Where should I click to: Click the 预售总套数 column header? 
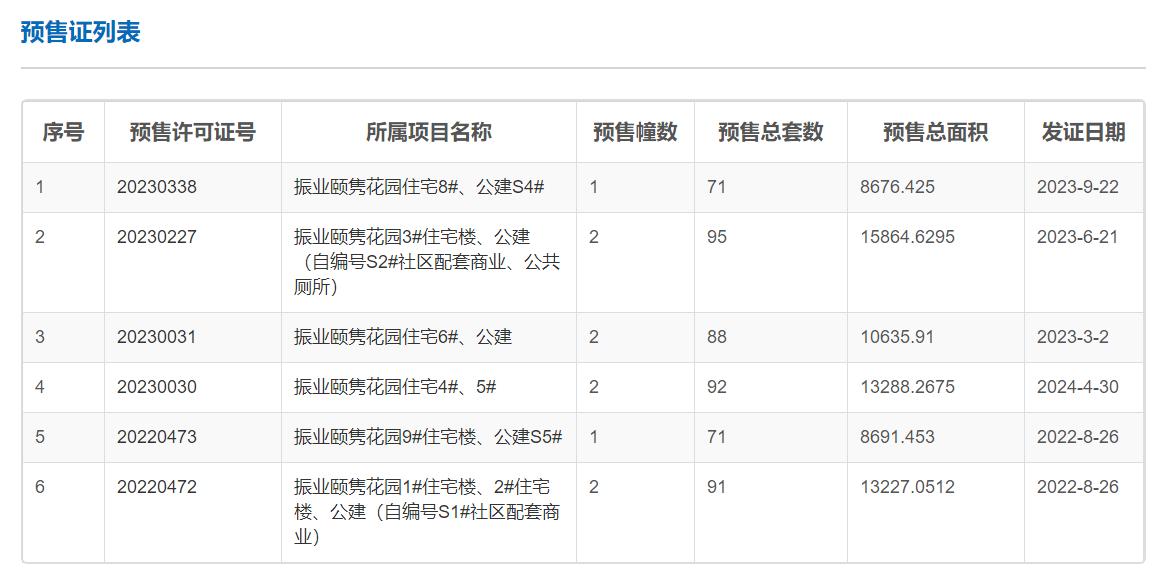click(x=771, y=133)
